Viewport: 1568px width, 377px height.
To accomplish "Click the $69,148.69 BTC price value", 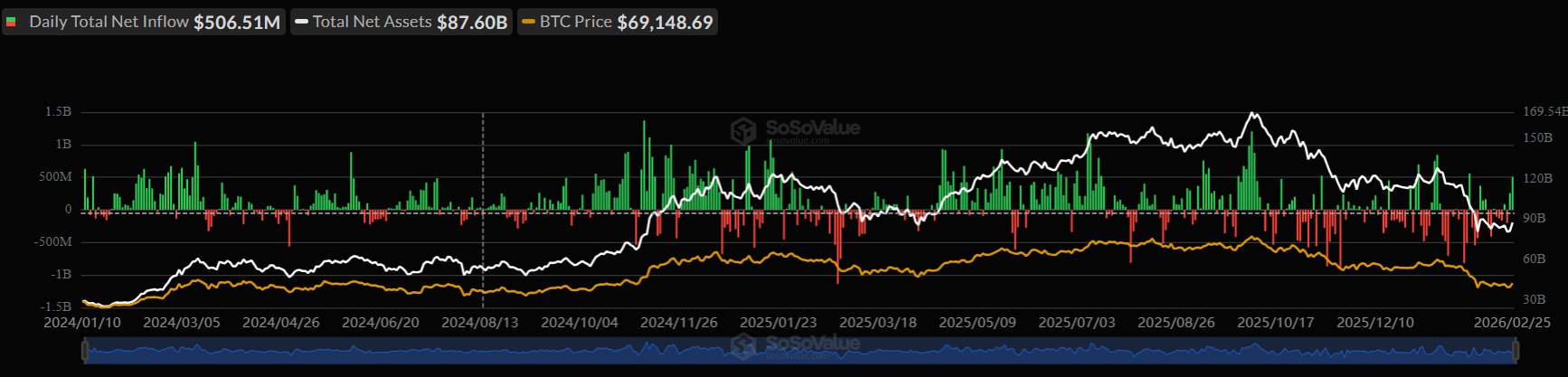I will point(665,23).
